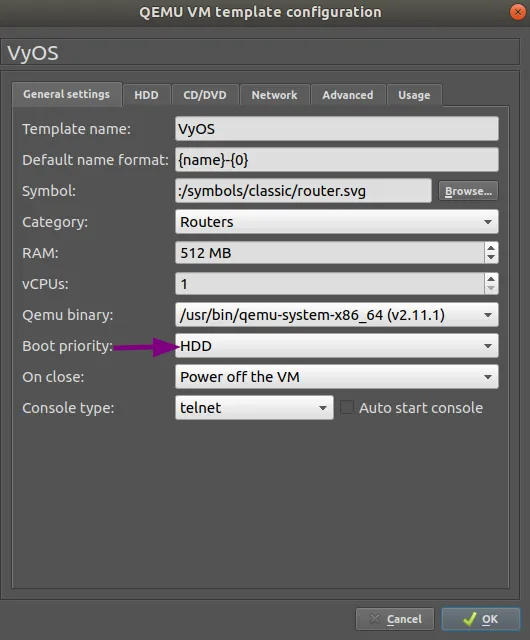Expand the Boot priority HDD dropdown

click(336, 346)
